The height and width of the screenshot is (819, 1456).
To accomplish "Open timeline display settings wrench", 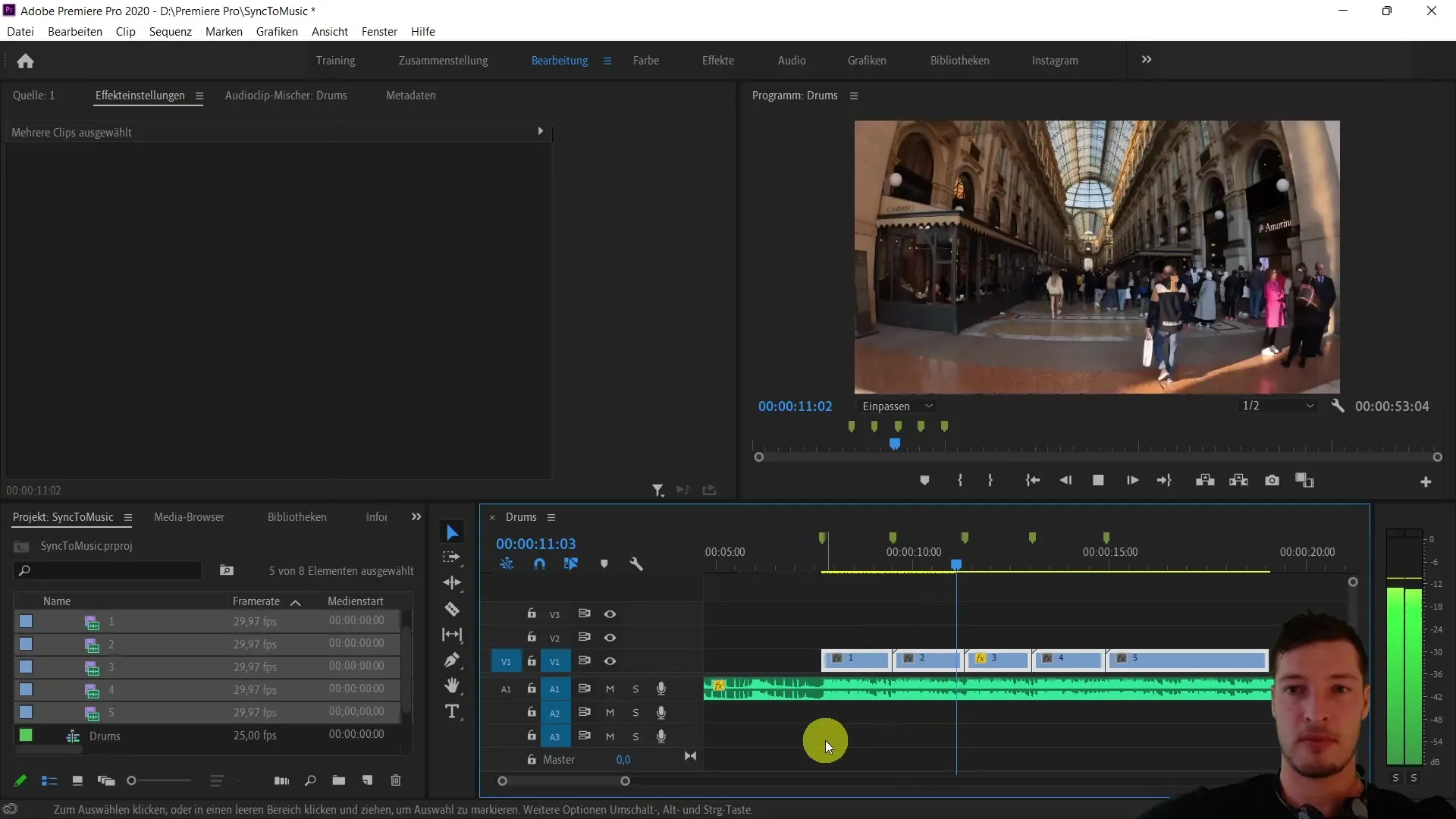I will (636, 564).
